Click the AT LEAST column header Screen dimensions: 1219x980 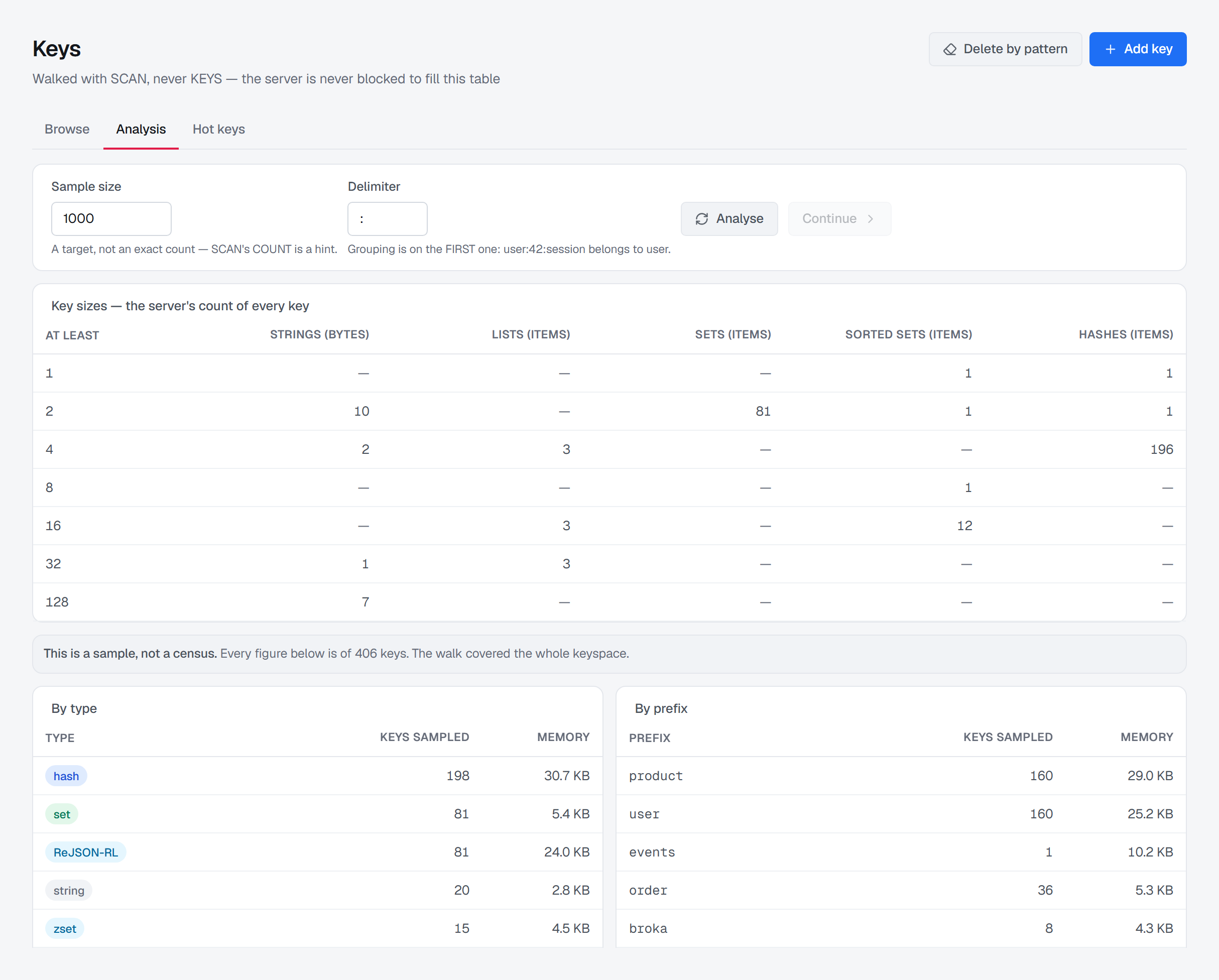tap(72, 335)
